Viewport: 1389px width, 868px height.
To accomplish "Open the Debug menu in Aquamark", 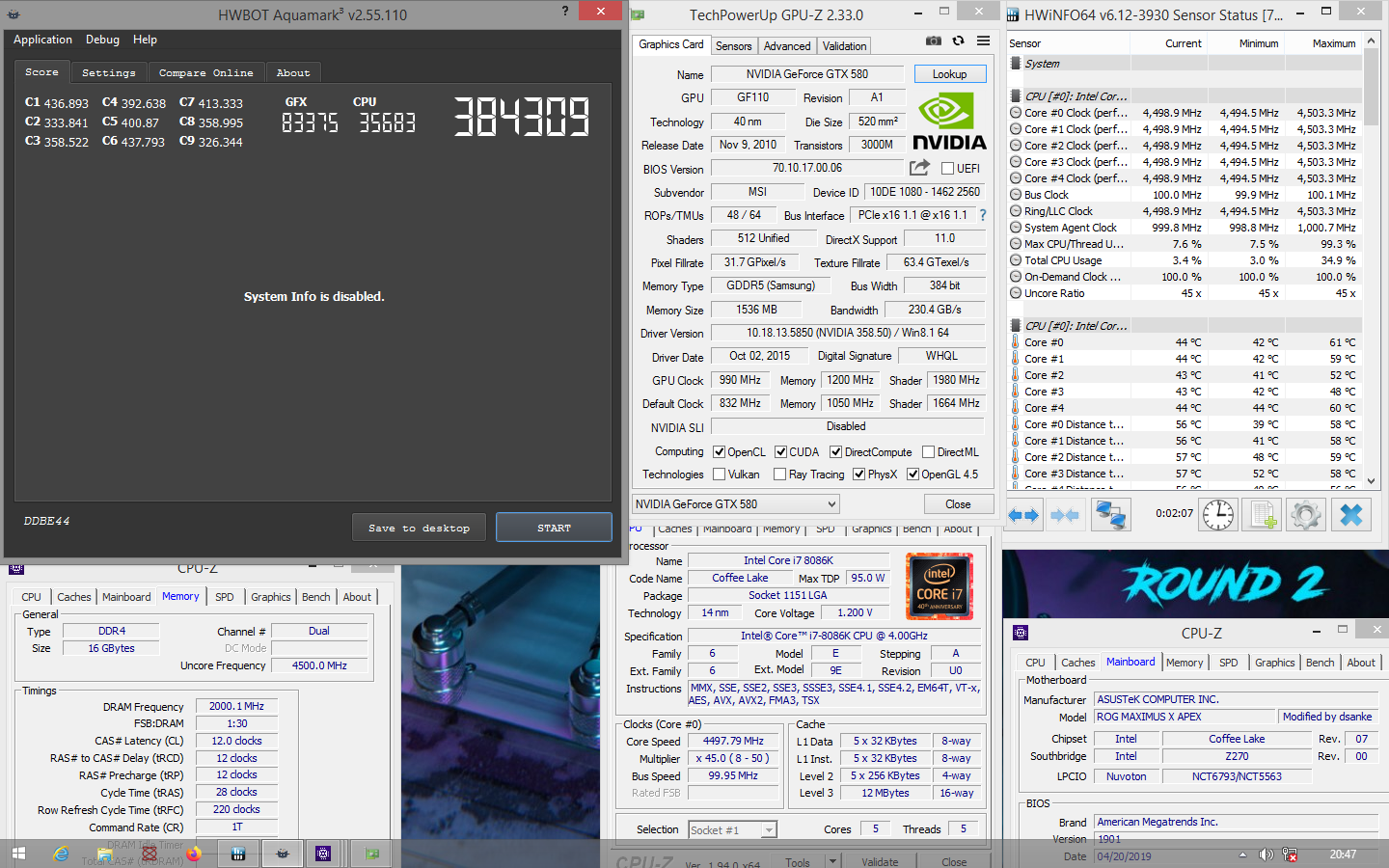I will 102,40.
